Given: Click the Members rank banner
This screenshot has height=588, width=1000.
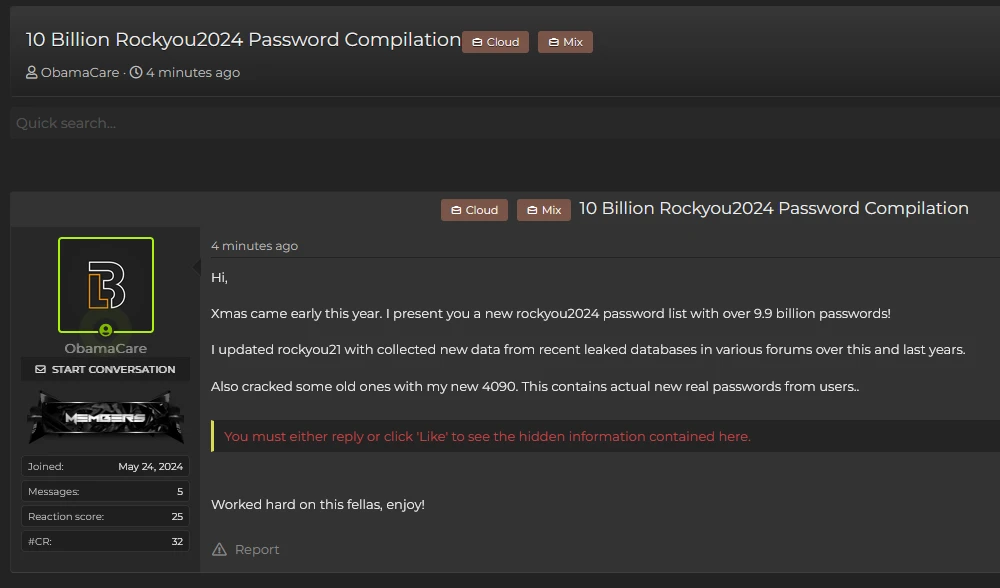Looking at the screenshot, I should (106, 417).
